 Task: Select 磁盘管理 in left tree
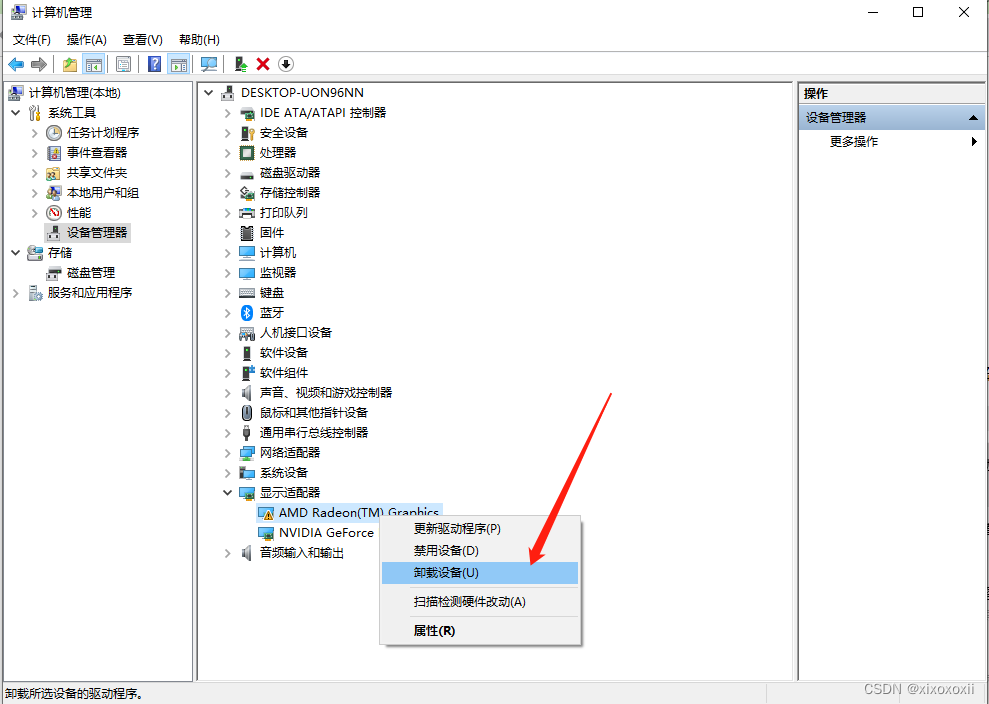pyautogui.click(x=91, y=273)
